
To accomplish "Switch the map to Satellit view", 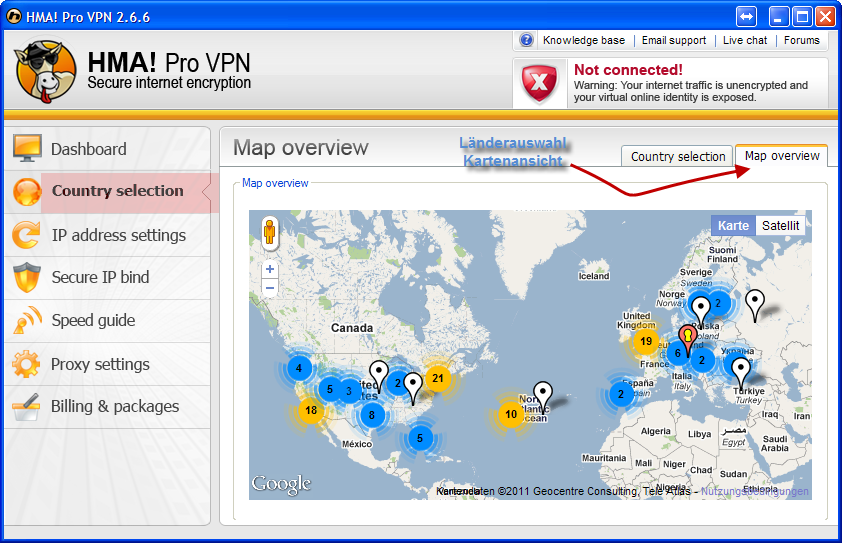I will point(780,226).
